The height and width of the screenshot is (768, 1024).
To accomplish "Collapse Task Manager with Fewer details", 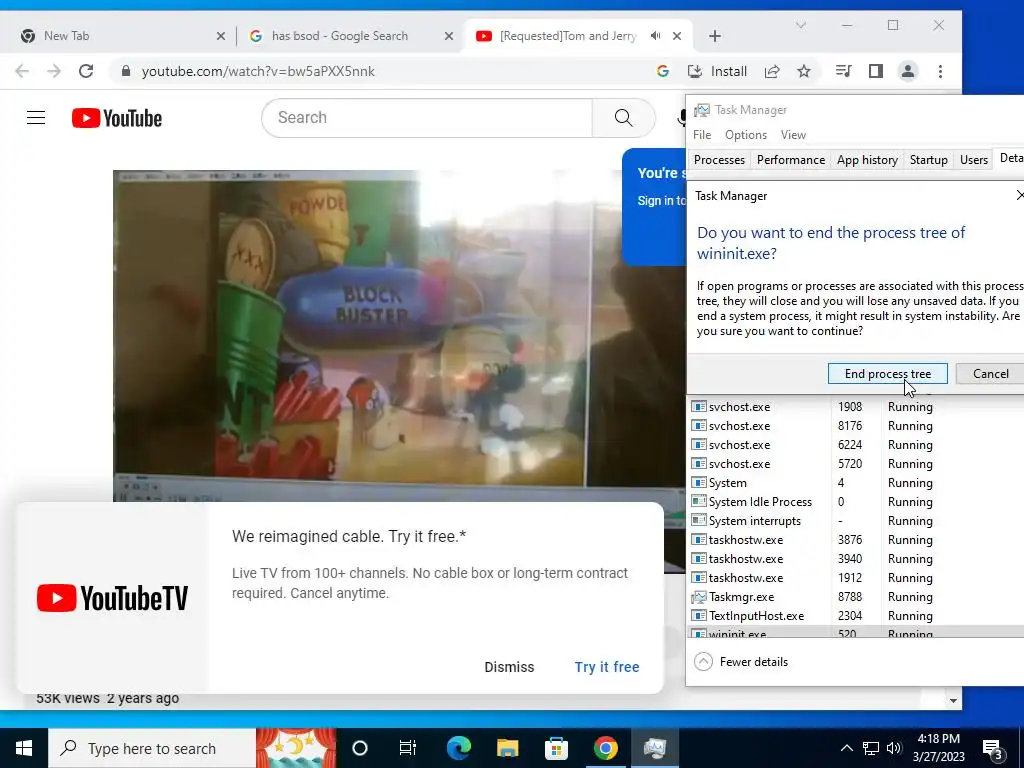I will (x=741, y=662).
